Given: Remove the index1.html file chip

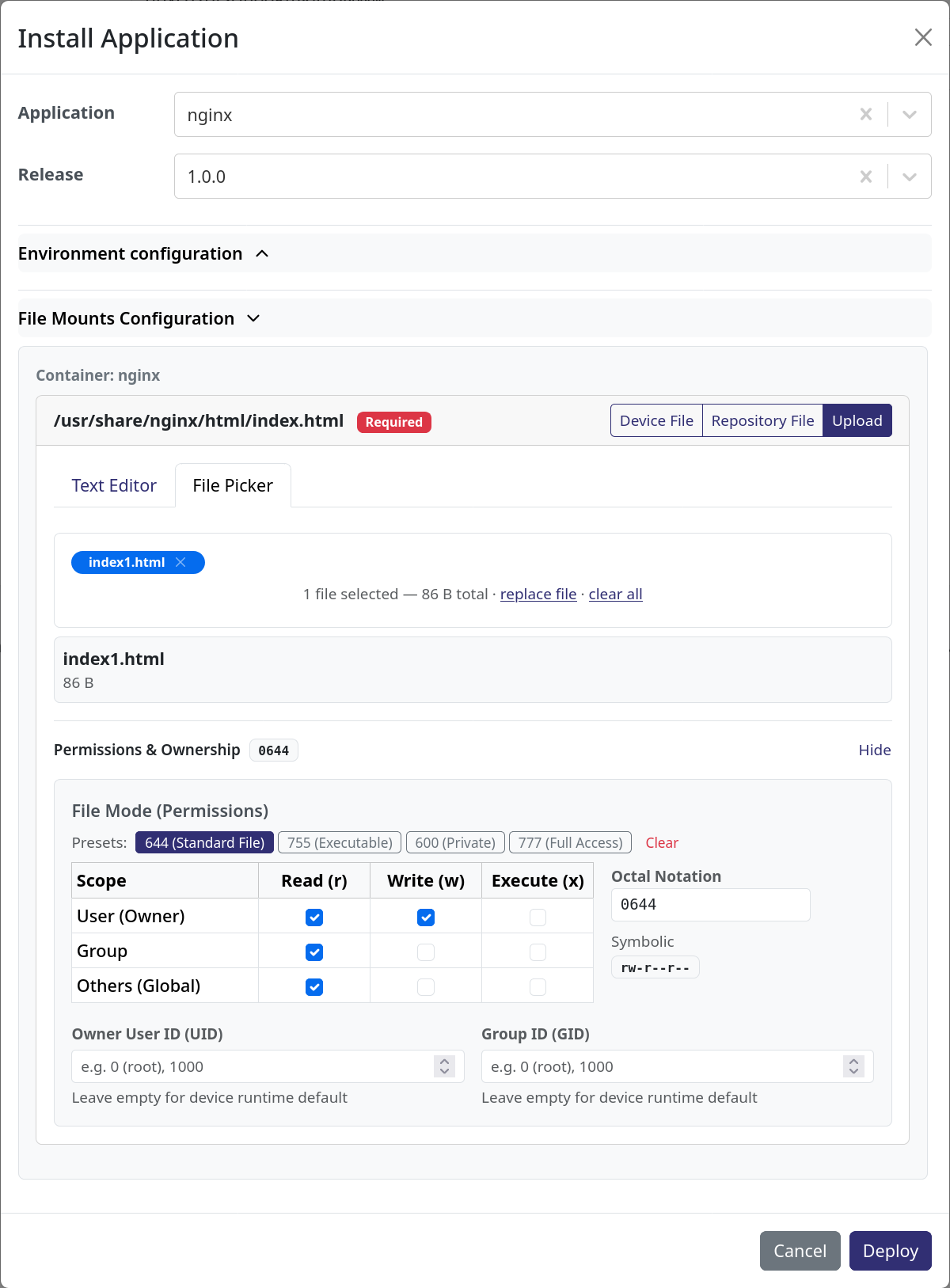Looking at the screenshot, I should (x=180, y=562).
